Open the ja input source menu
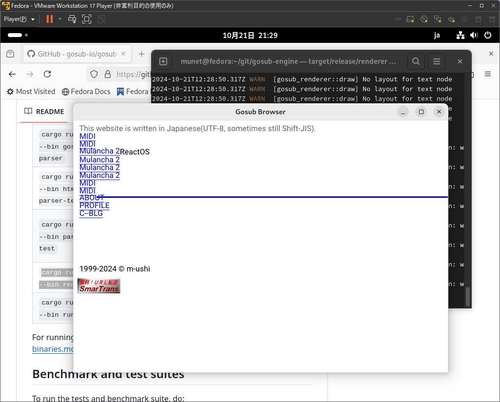This screenshot has width=500, height=402. (x=437, y=35)
